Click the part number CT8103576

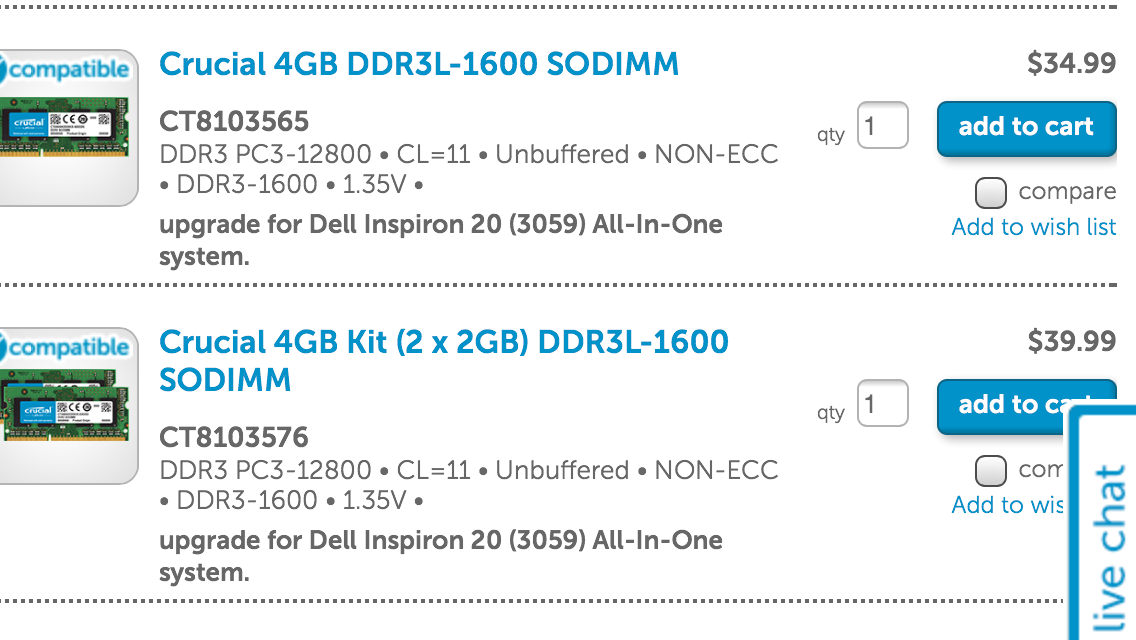234,438
